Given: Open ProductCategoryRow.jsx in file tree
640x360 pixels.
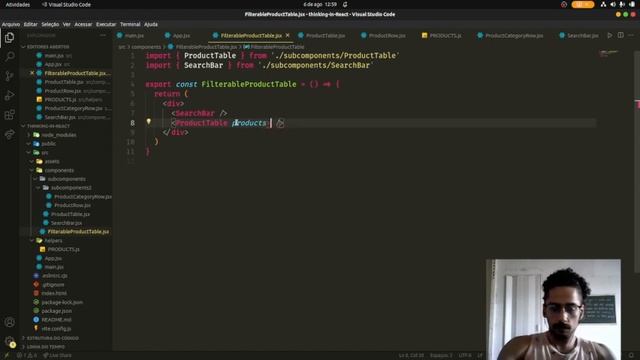Looking at the screenshot, I should pyautogui.click(x=82, y=197).
